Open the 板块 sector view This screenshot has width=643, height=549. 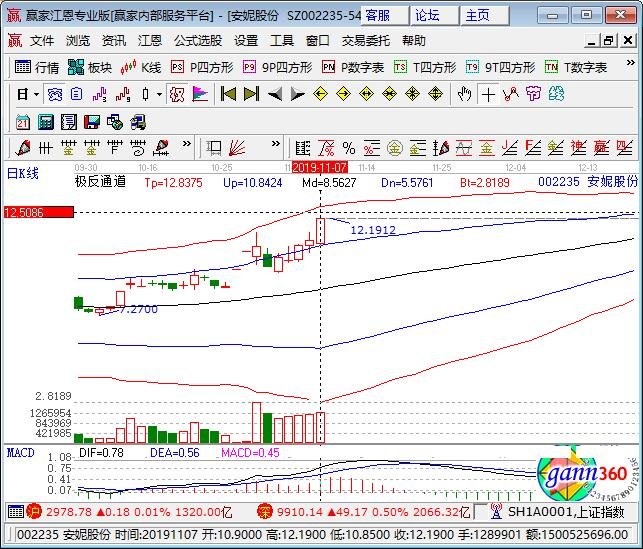(89, 67)
